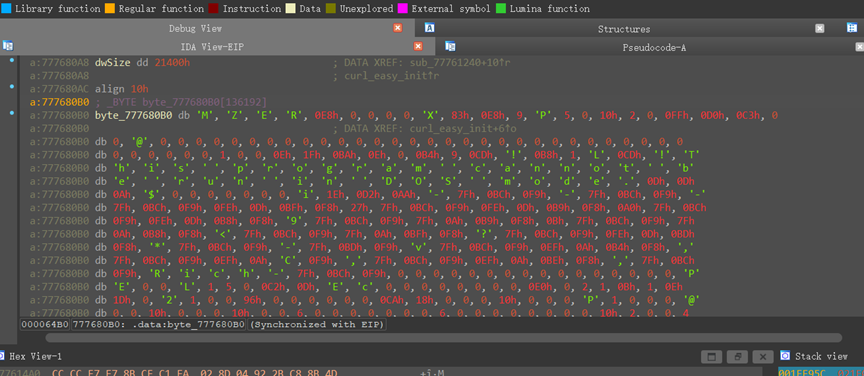
Task: Toggle breakpoint dot on byte_777680B0 db line
Action: pos(12,113)
